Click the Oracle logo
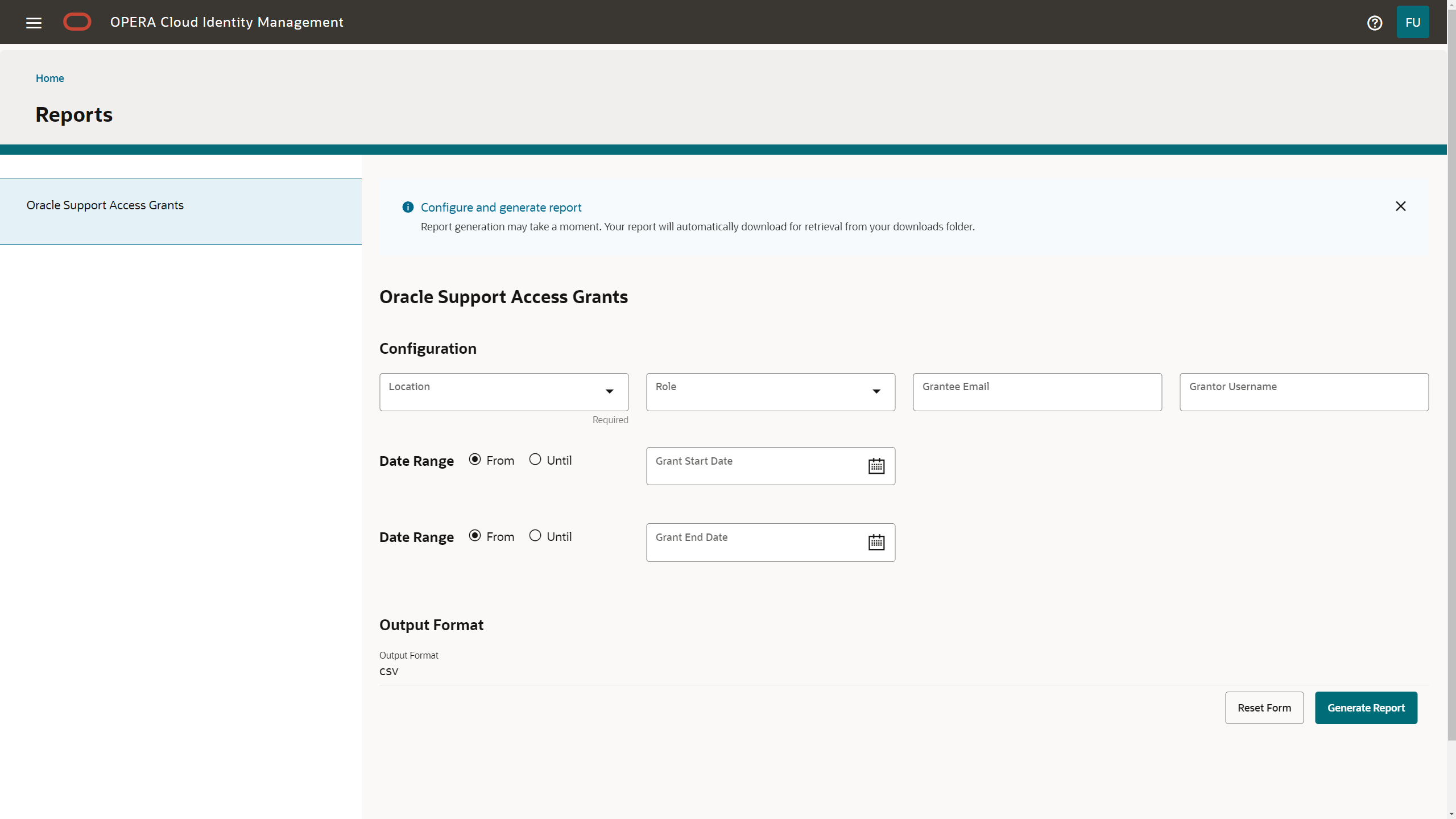Screen dimensions: 1456x819 pyautogui.click(x=77, y=22)
